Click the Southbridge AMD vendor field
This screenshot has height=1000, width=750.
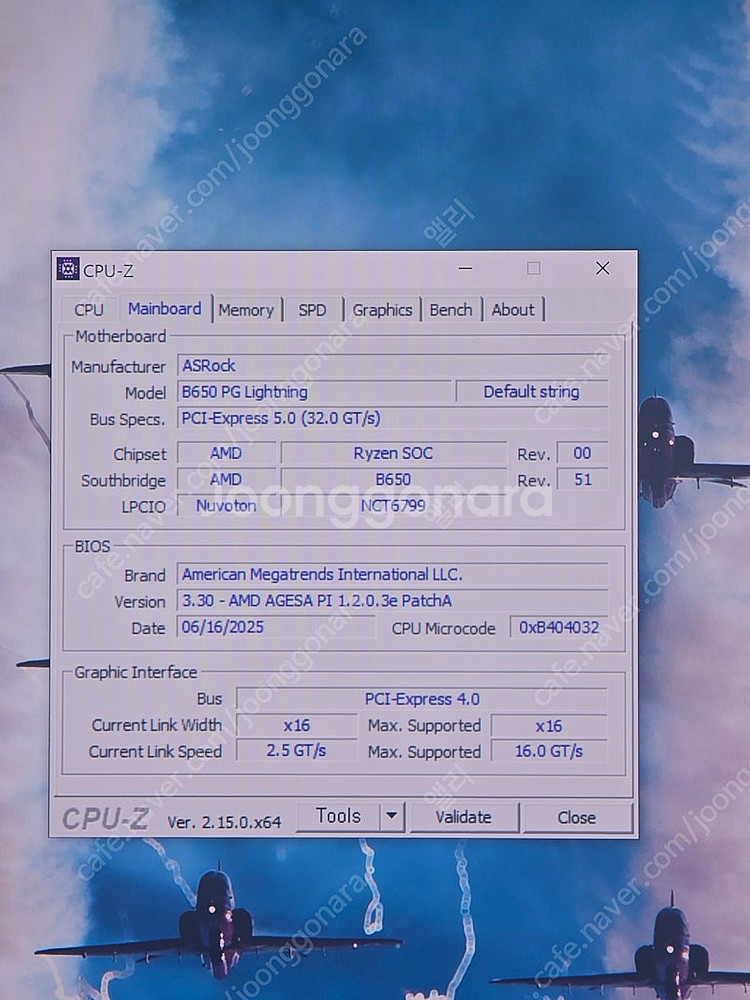coord(226,480)
